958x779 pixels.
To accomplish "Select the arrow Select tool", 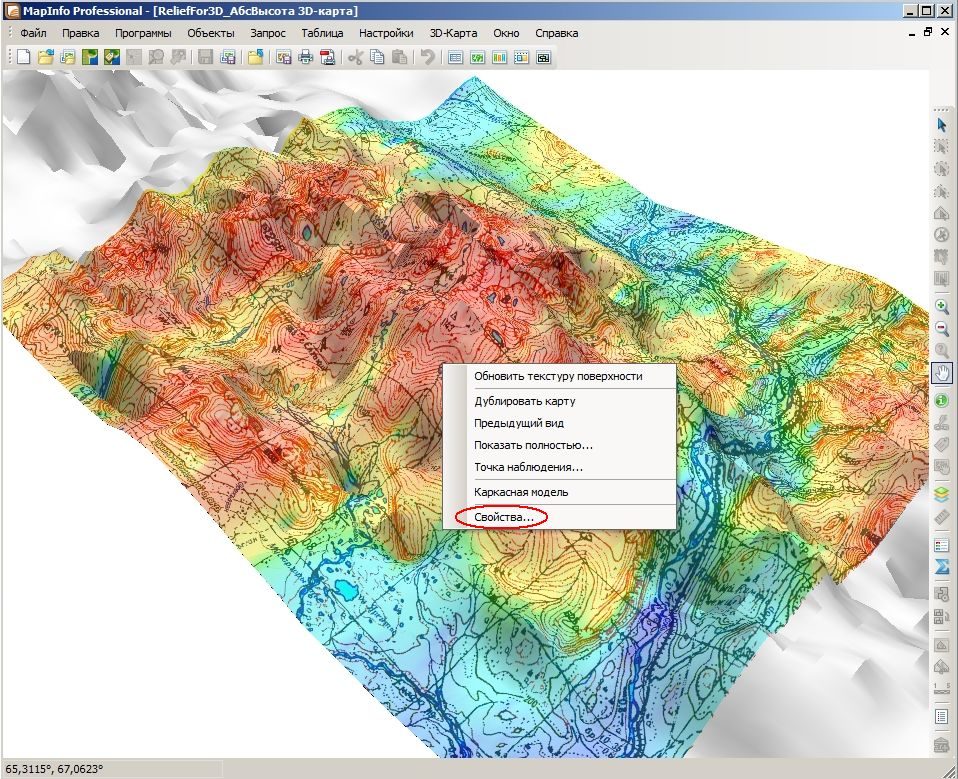I will (942, 125).
